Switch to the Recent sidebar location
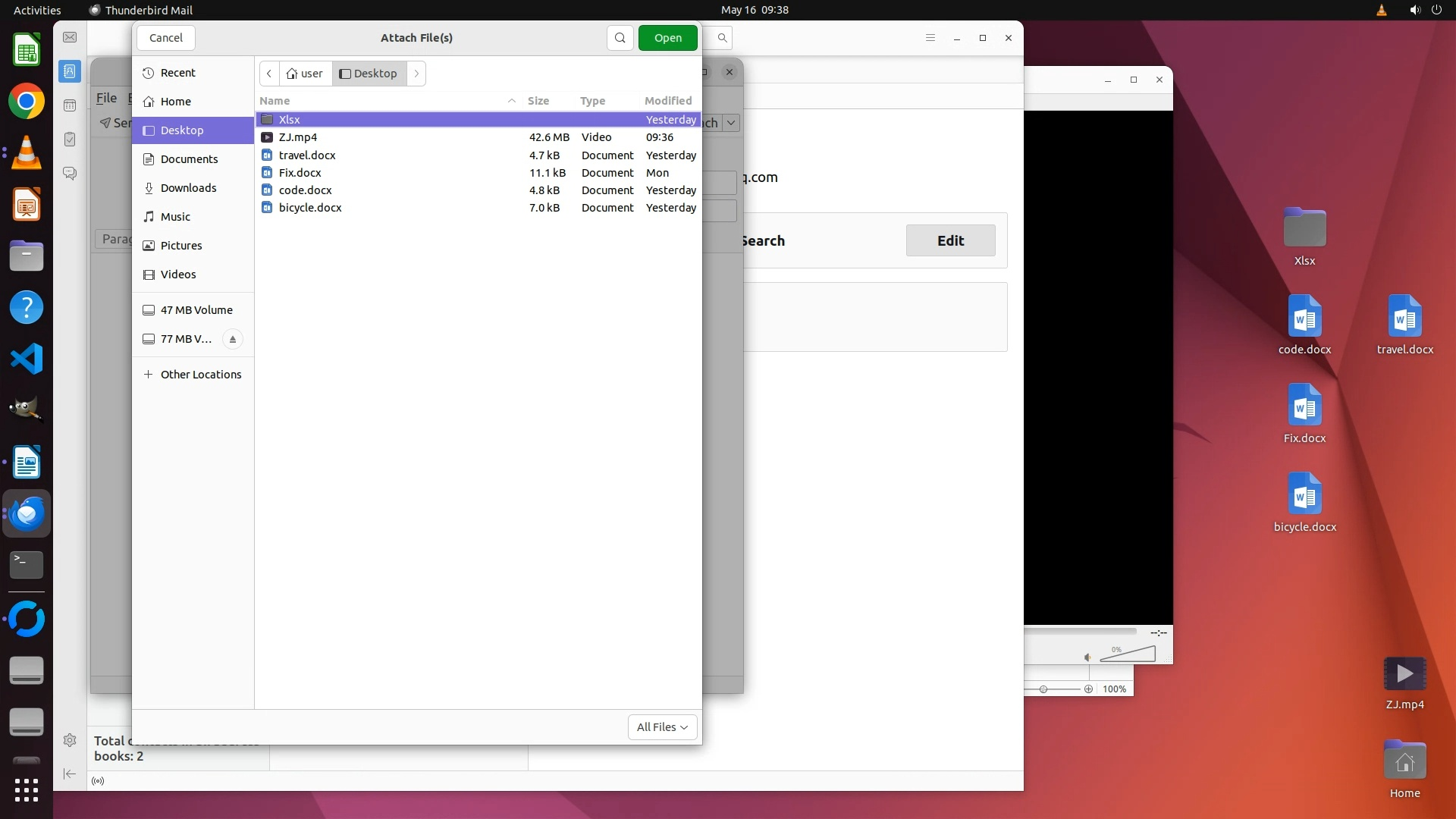Viewport: 1456px width, 819px height. pyautogui.click(x=177, y=73)
